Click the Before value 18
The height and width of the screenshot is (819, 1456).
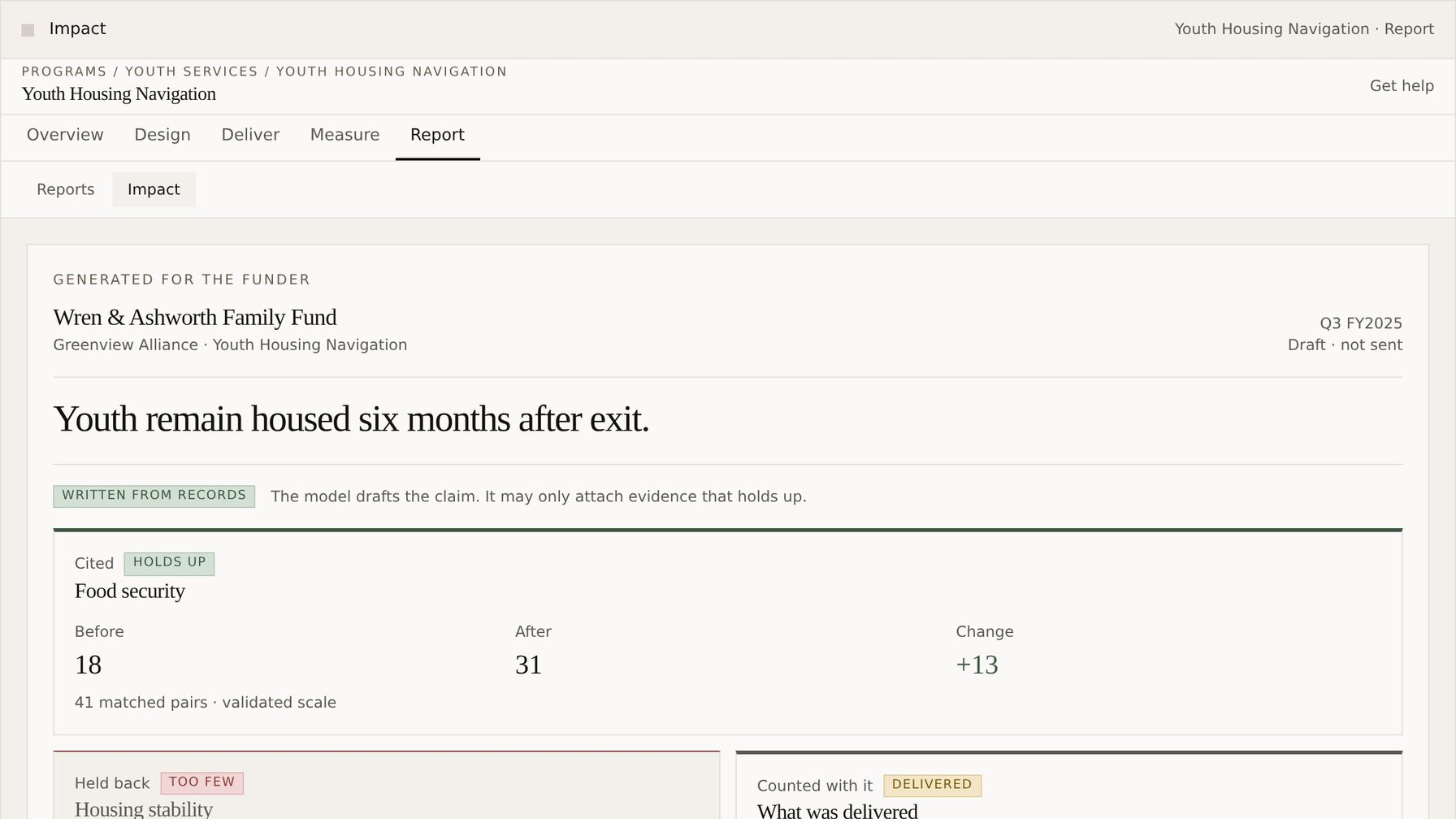[89, 665]
